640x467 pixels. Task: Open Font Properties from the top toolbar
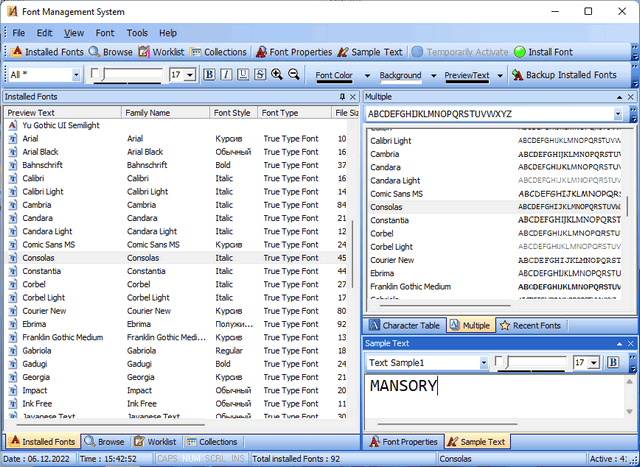tap(293, 52)
